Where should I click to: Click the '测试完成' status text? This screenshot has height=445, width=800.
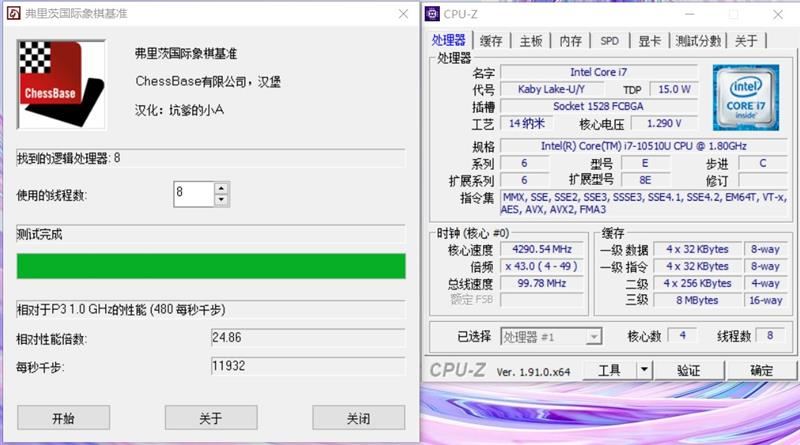(39, 234)
